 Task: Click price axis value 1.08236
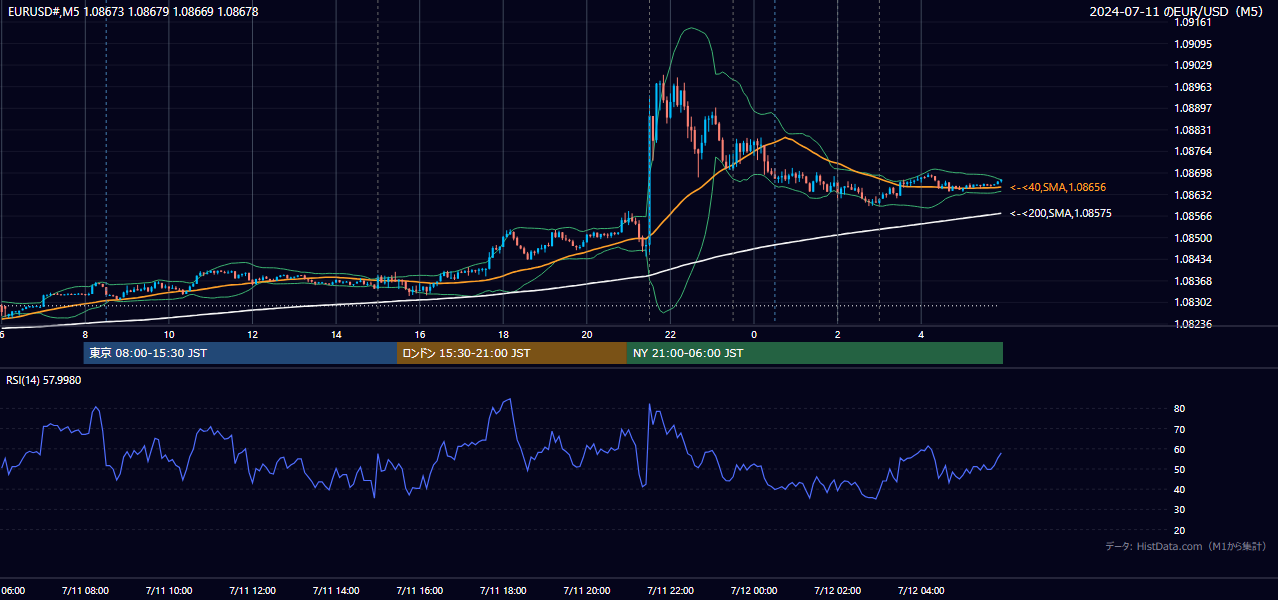point(1192,324)
